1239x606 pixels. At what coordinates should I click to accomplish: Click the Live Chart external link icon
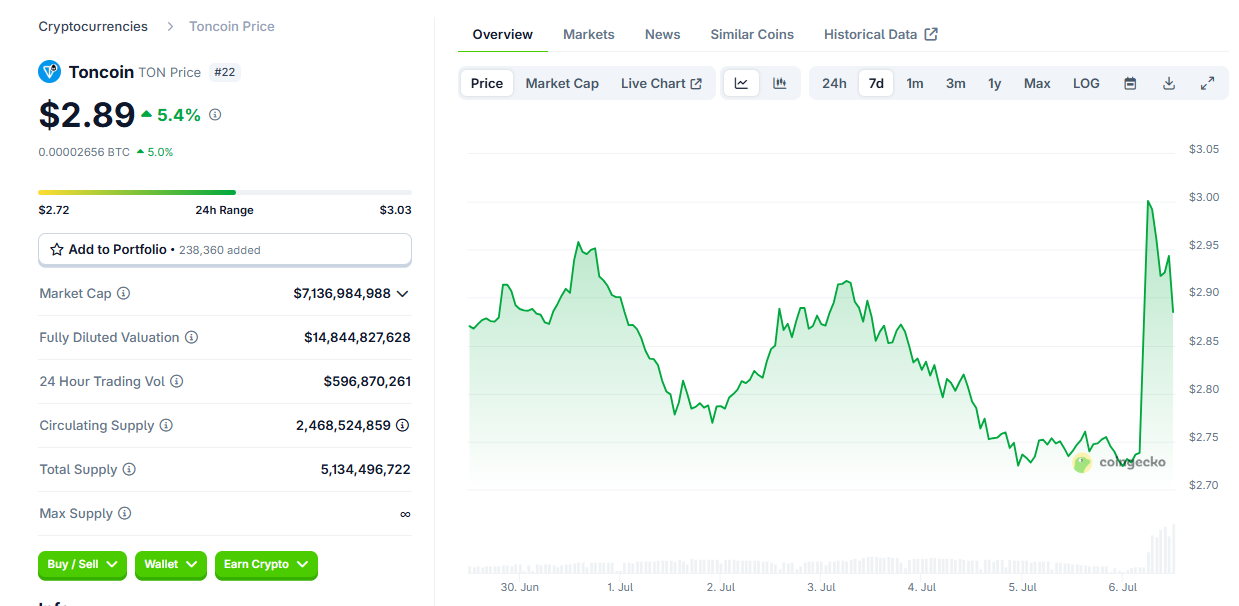click(696, 83)
